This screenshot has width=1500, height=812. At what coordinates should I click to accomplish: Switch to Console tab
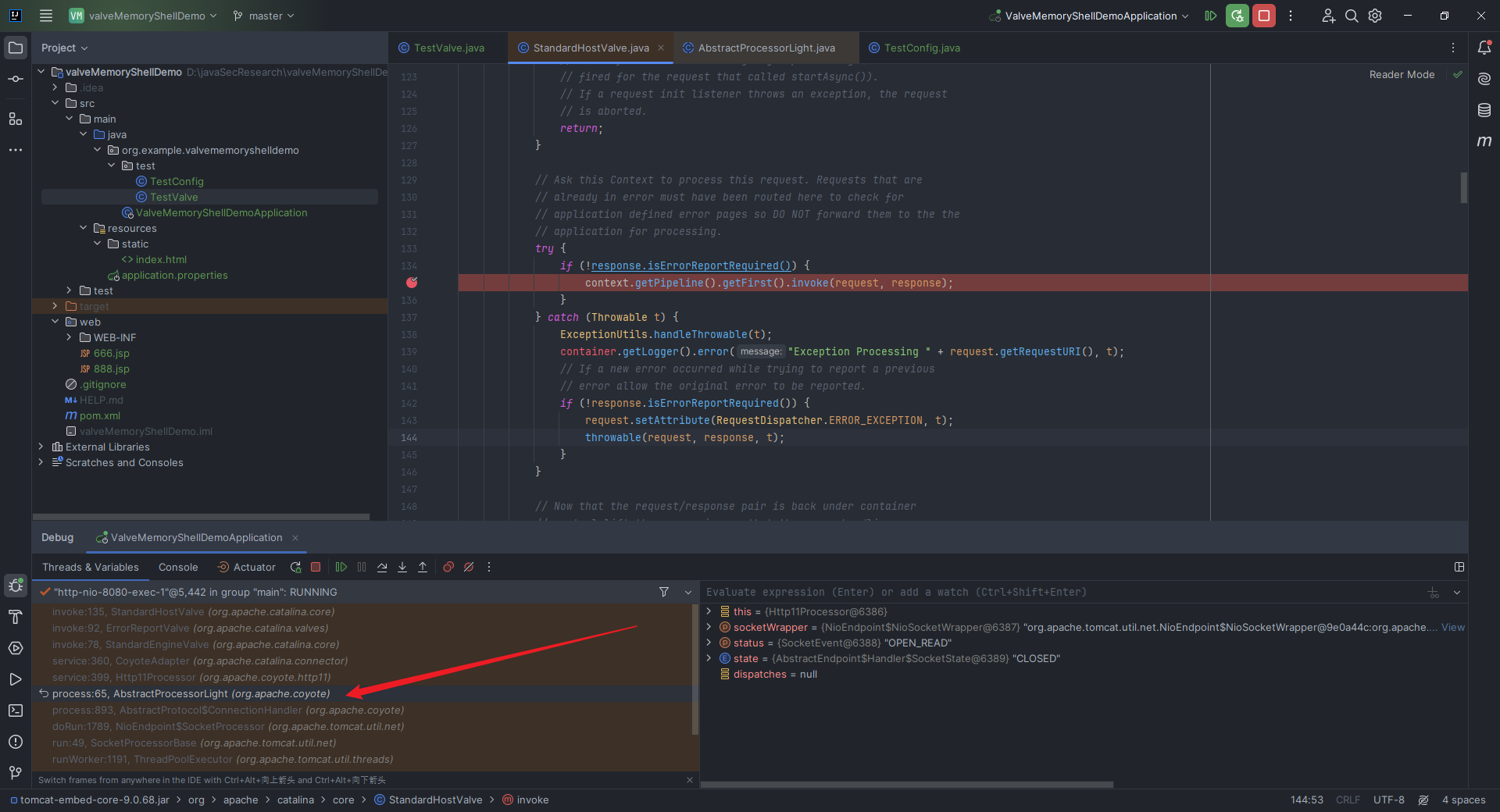[x=178, y=568]
